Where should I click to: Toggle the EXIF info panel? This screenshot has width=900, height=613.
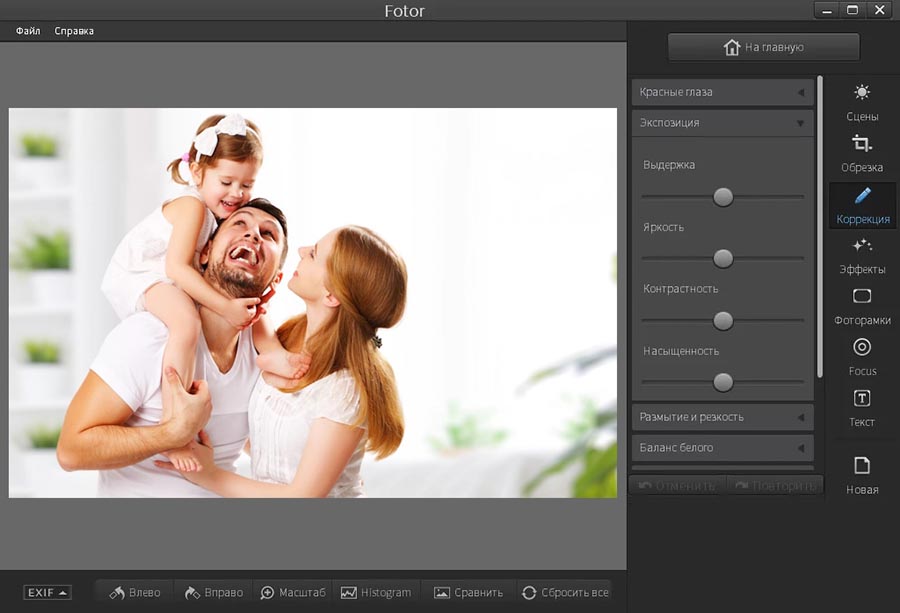(x=47, y=592)
